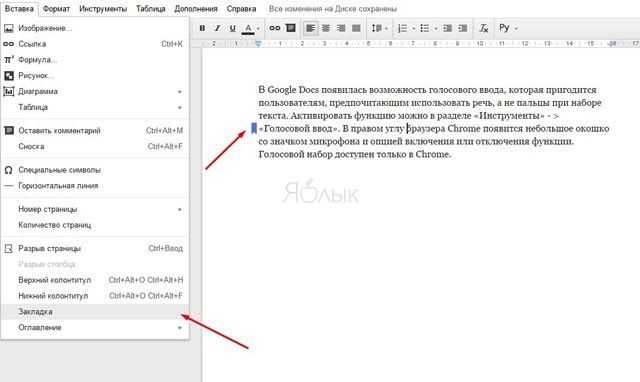Toggle underline formatting in toolbar
Screen dimensions: 640x382
click(232, 28)
